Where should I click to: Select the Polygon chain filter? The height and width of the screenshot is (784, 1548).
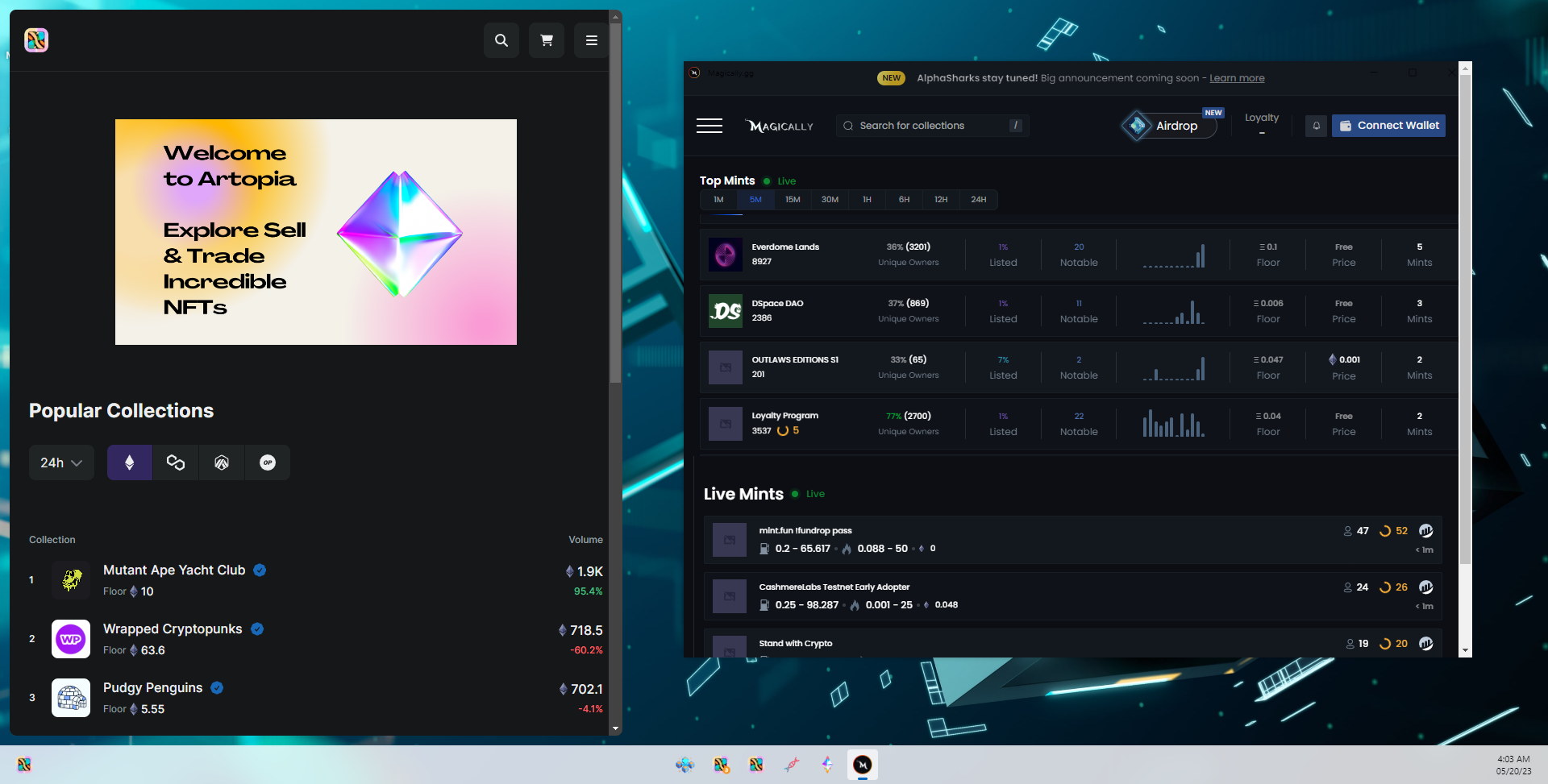[x=175, y=463]
